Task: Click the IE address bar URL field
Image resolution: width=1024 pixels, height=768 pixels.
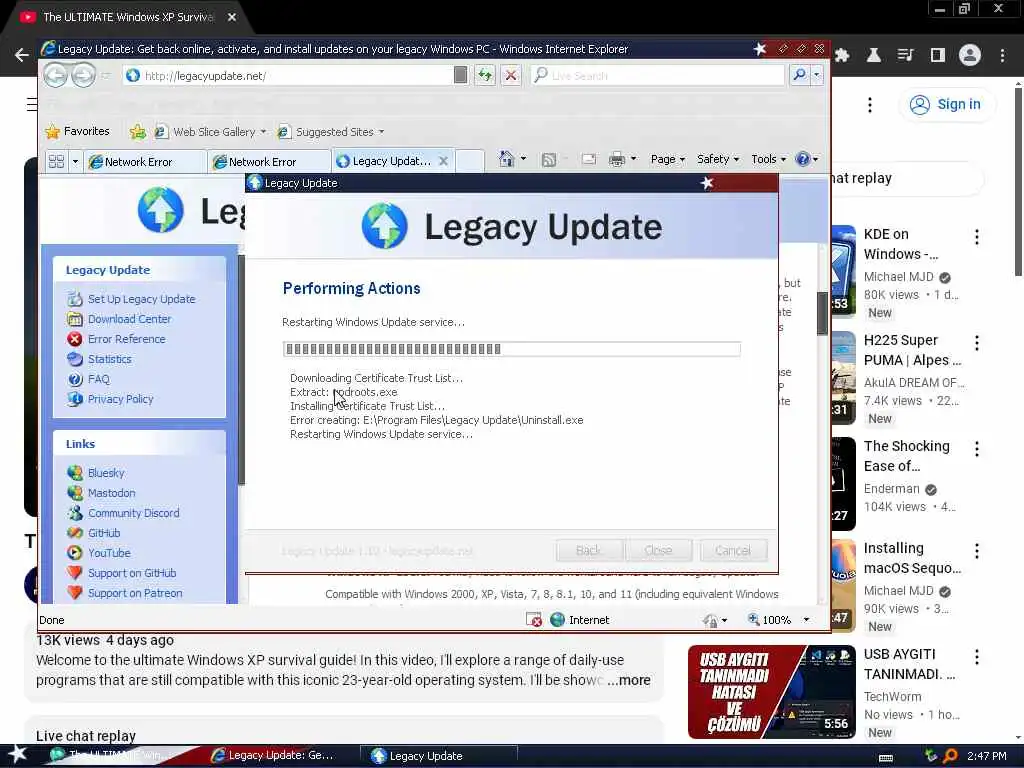Action: coord(287,76)
